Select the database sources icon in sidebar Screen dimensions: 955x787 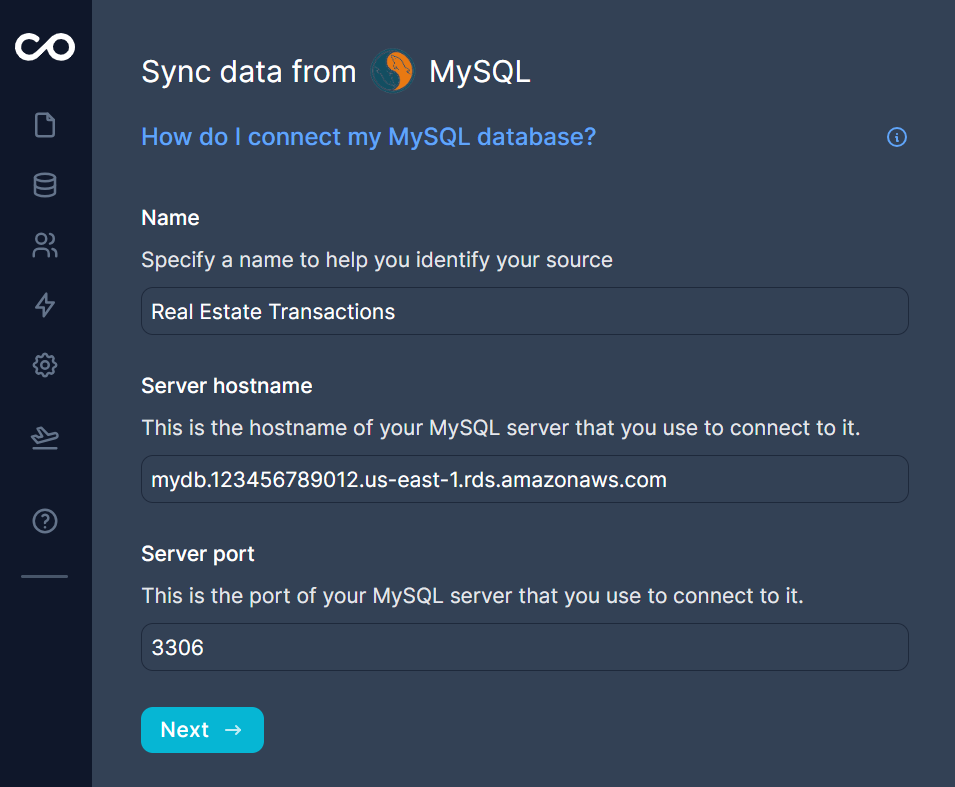45,185
